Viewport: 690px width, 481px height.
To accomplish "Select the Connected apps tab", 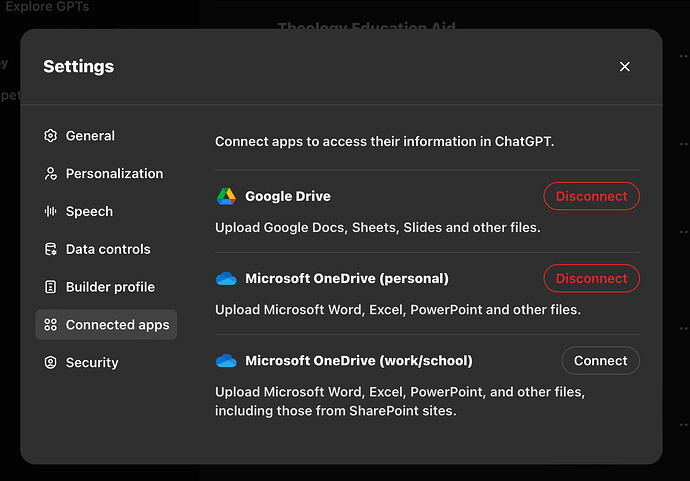I will pyautogui.click(x=106, y=325).
